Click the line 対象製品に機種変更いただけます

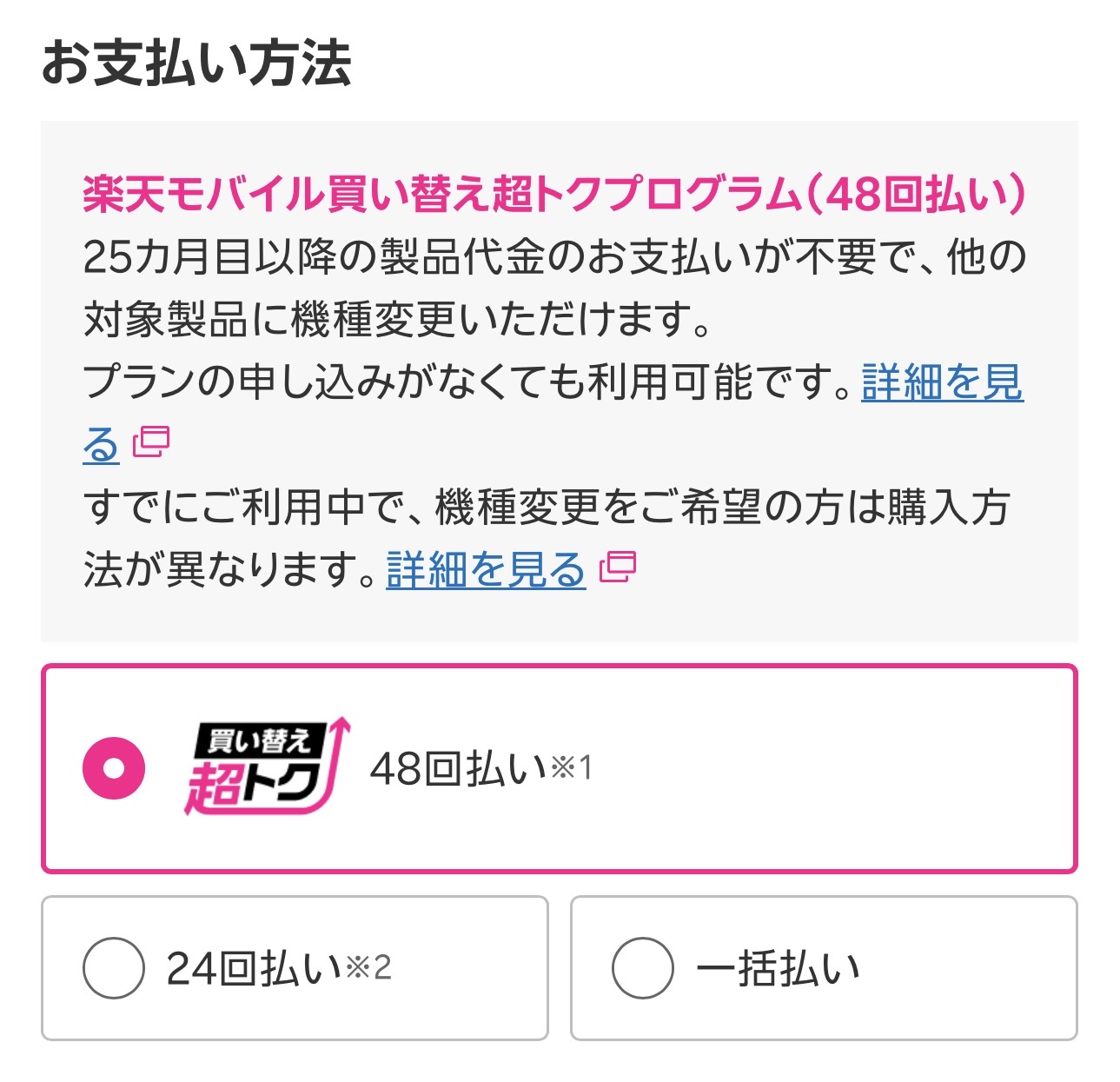click(x=398, y=320)
